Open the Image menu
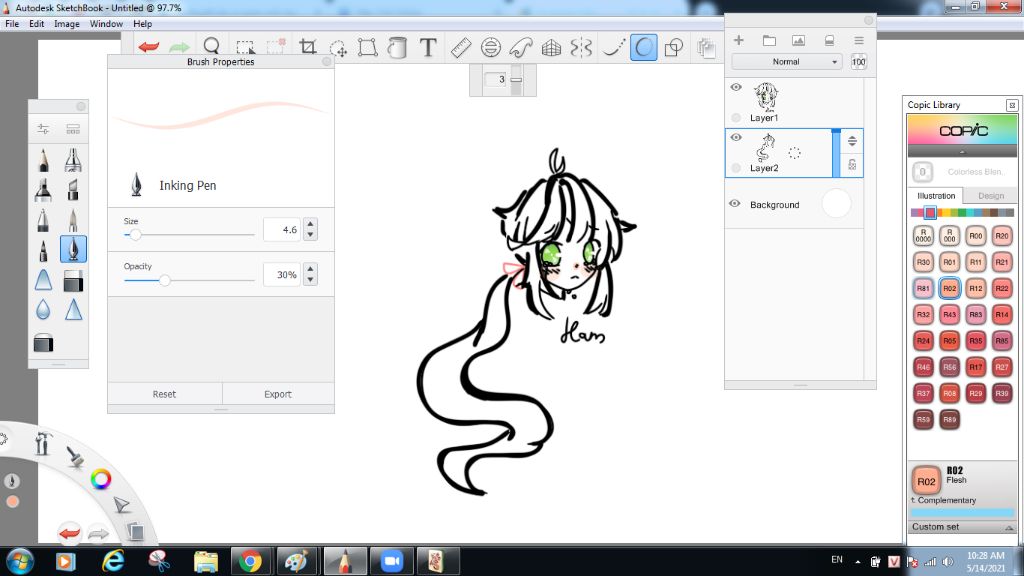 click(67, 24)
